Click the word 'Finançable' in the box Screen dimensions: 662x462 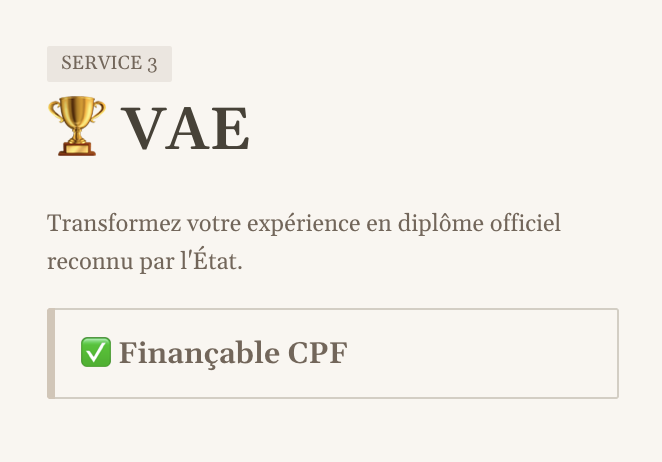[199, 353]
